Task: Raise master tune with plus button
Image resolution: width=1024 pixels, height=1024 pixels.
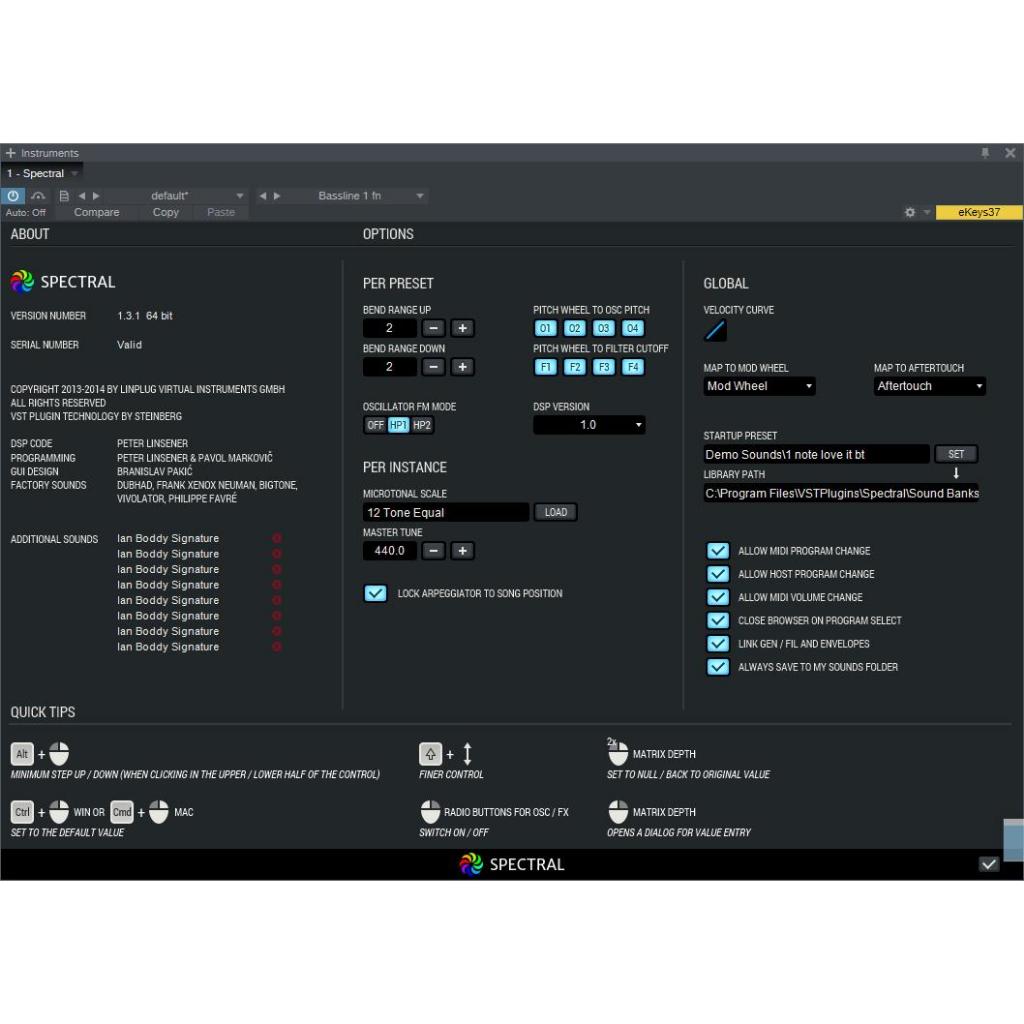Action: pyautogui.click(x=462, y=551)
